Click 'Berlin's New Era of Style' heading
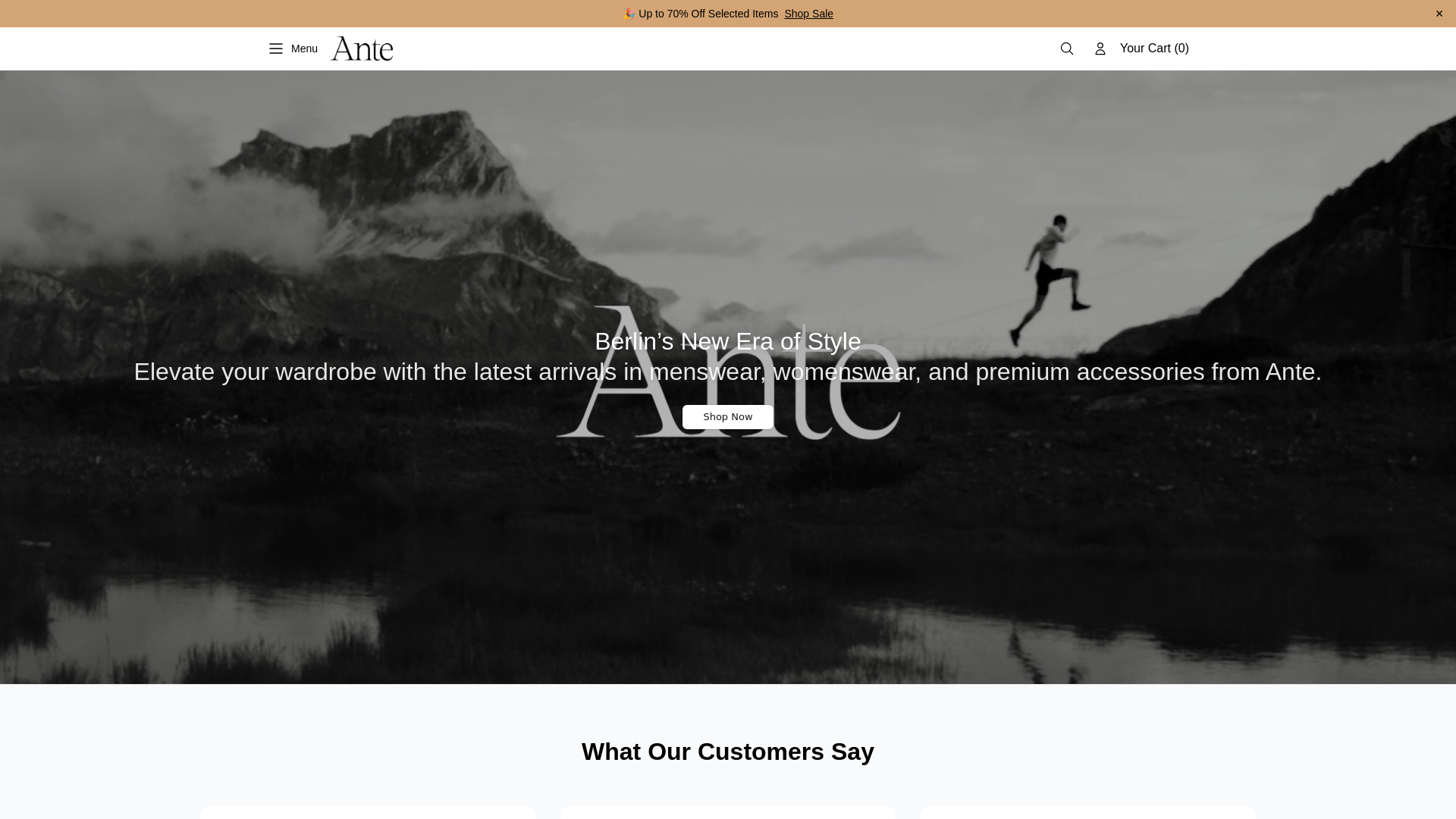Screen dimensions: 1456x819 728,341
